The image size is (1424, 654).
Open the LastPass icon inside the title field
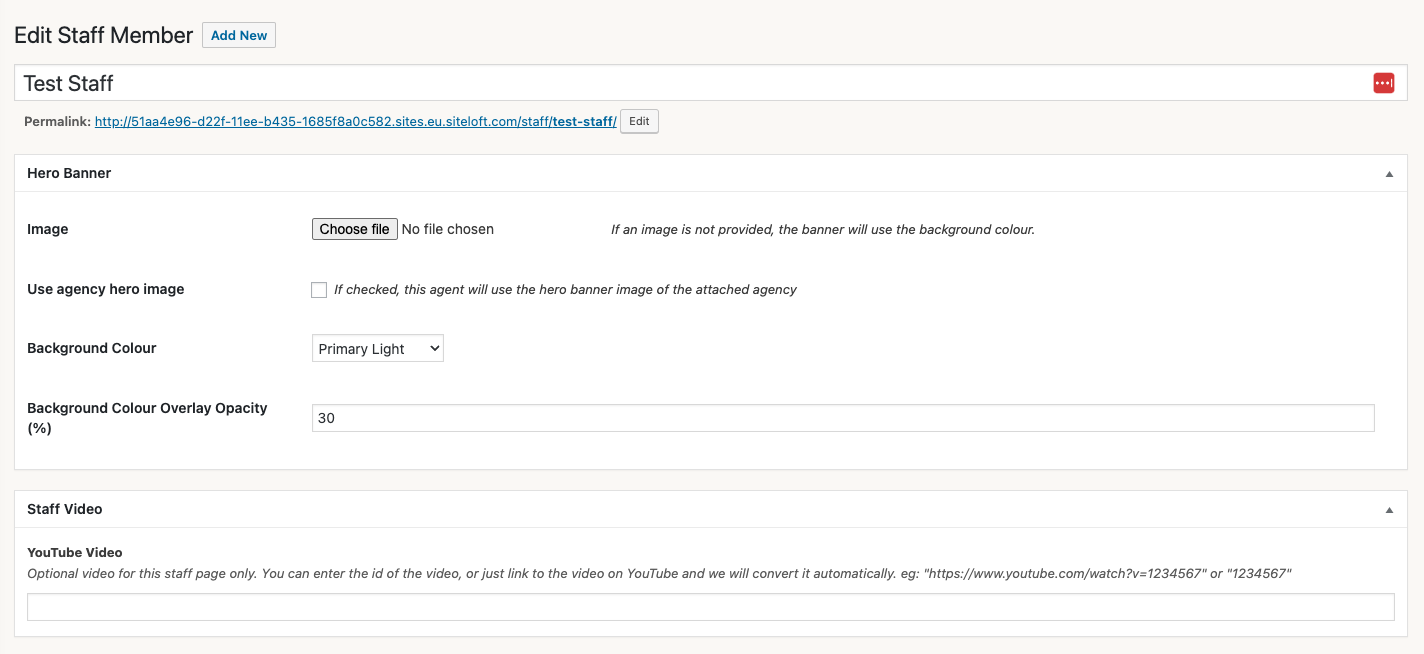point(1383,83)
